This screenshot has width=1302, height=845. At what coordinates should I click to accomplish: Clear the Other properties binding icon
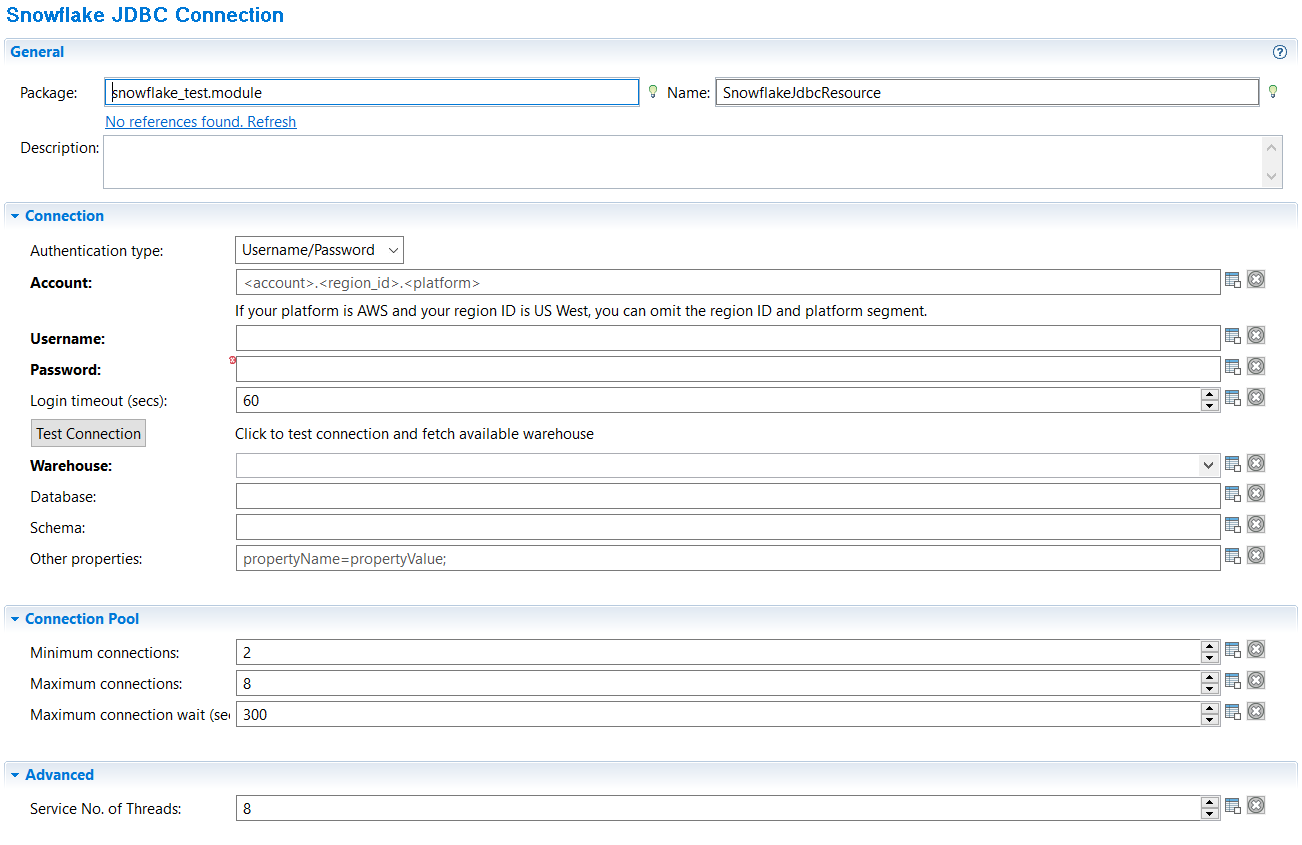click(1256, 555)
